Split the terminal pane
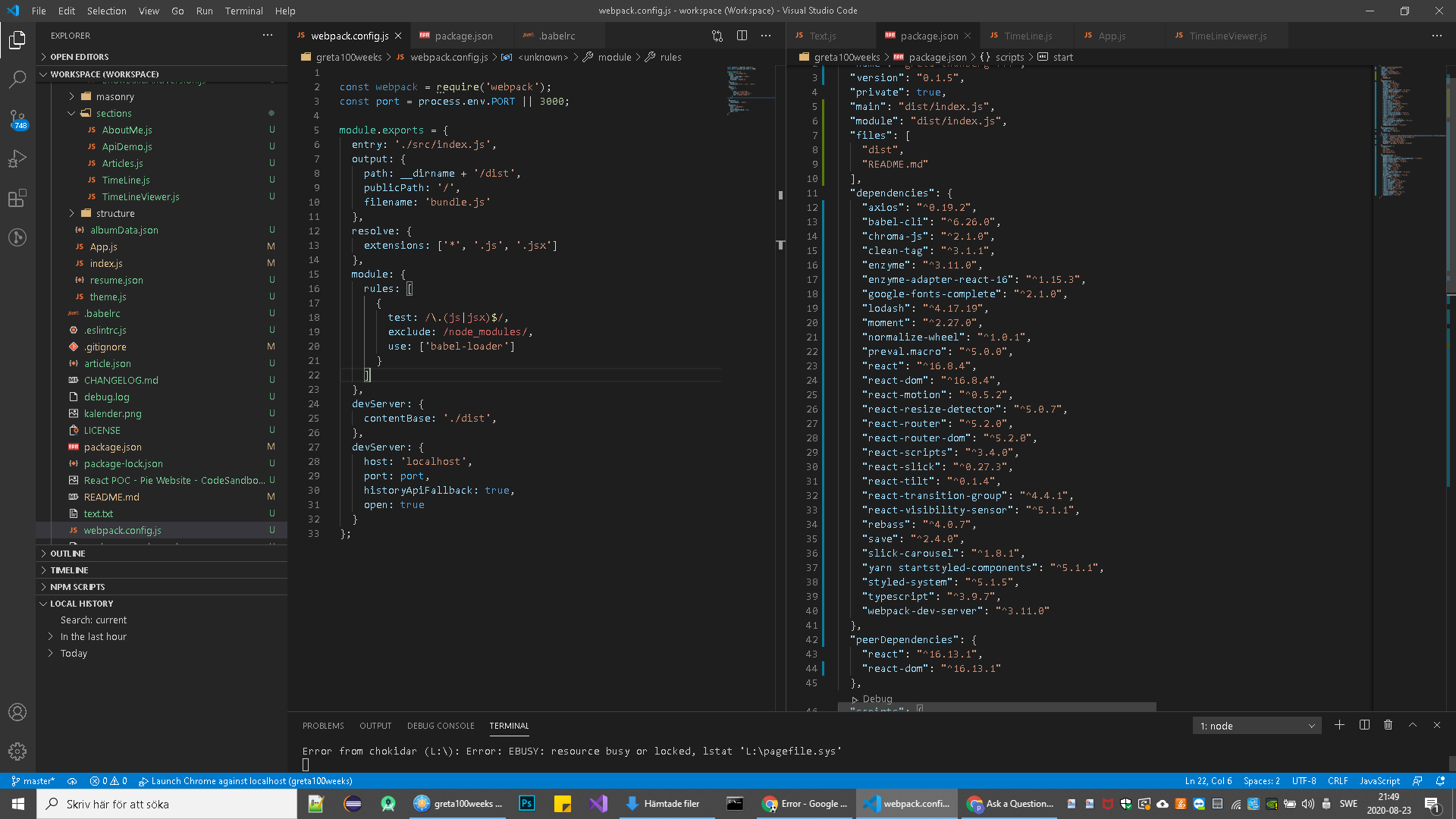 click(1364, 725)
